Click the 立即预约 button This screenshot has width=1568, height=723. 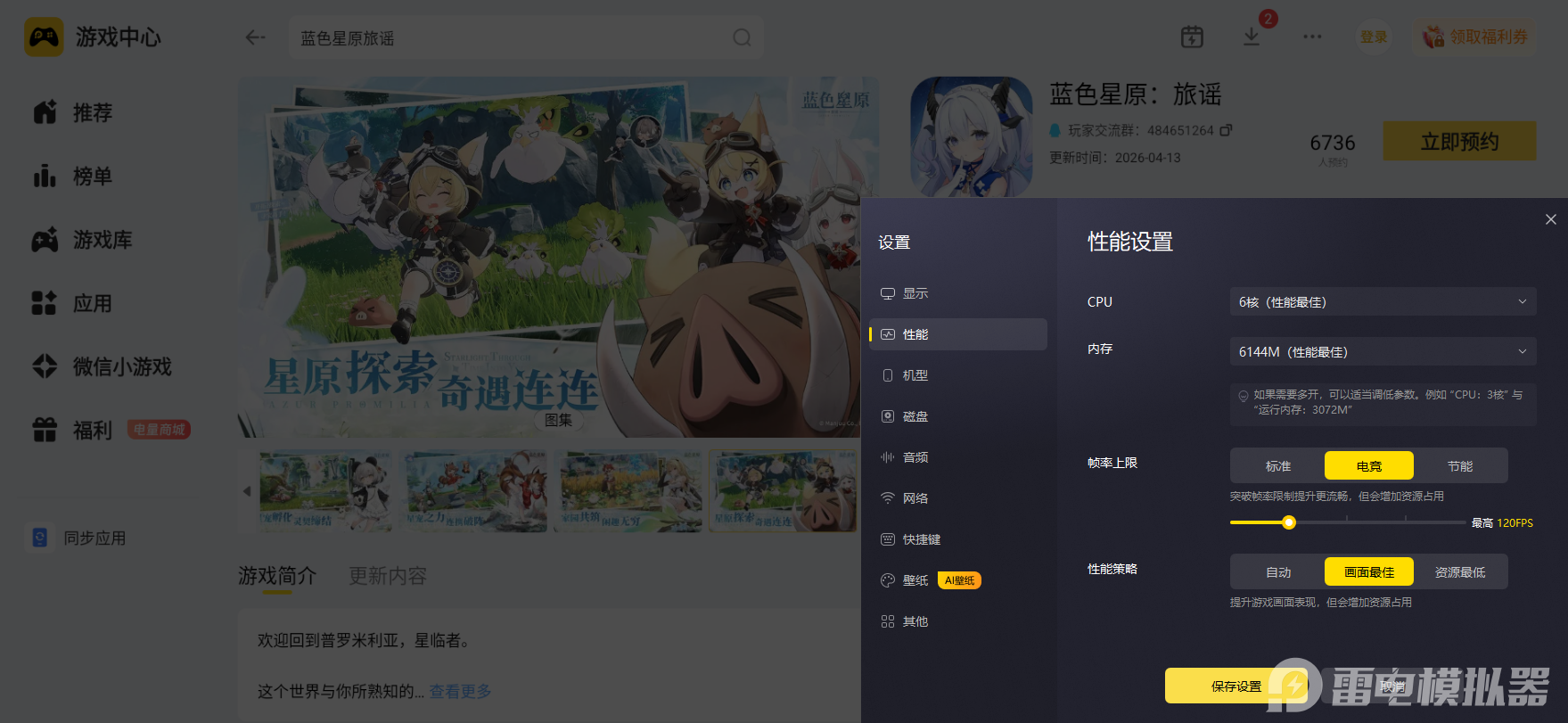(1460, 141)
